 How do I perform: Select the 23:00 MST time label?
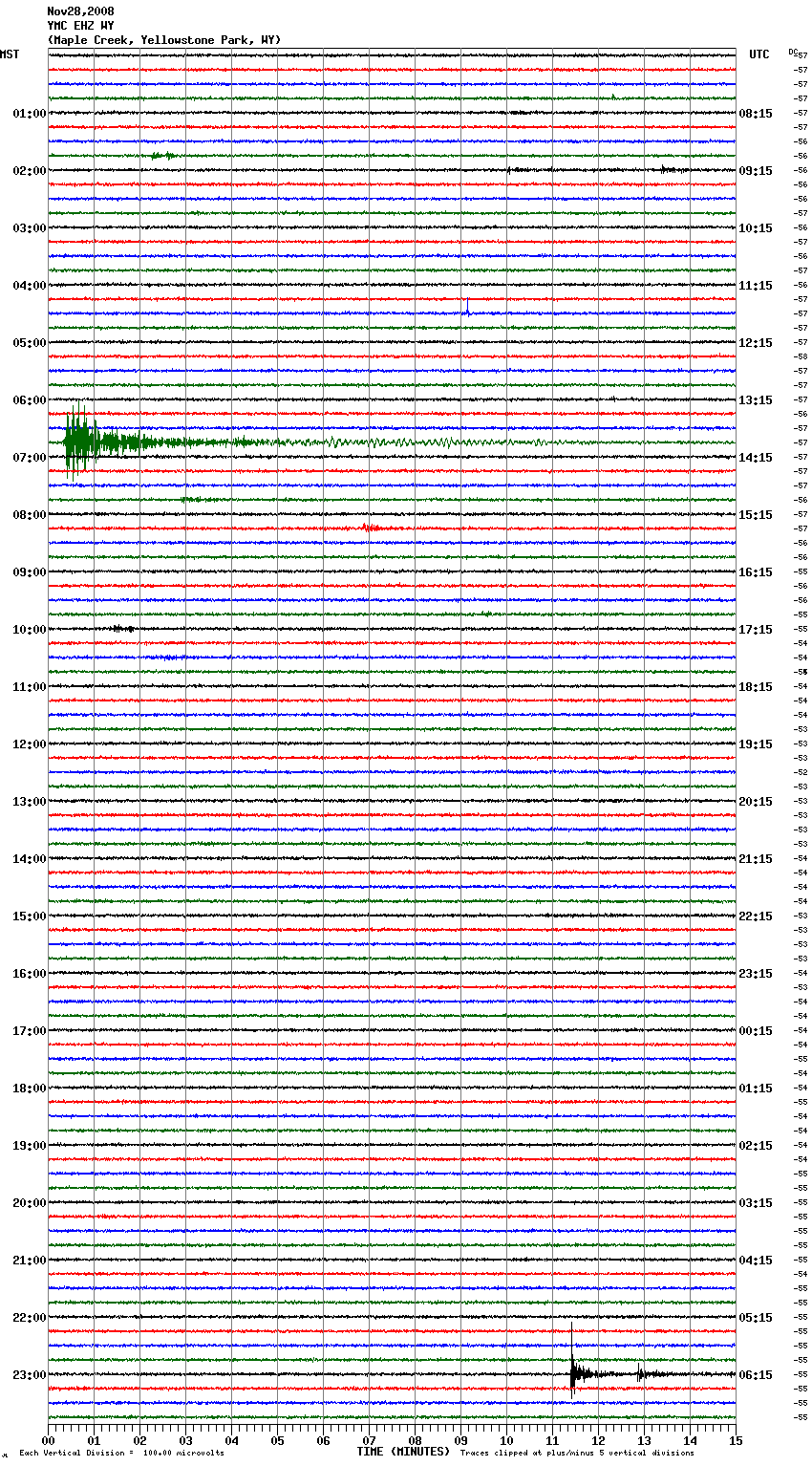[30, 1375]
